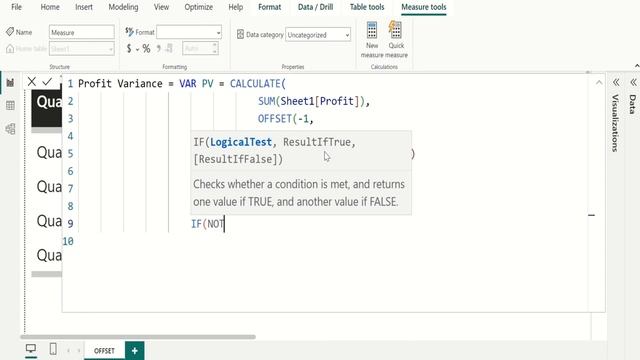Commit the formula with checkmark
This screenshot has width=640, height=360.
point(47,82)
